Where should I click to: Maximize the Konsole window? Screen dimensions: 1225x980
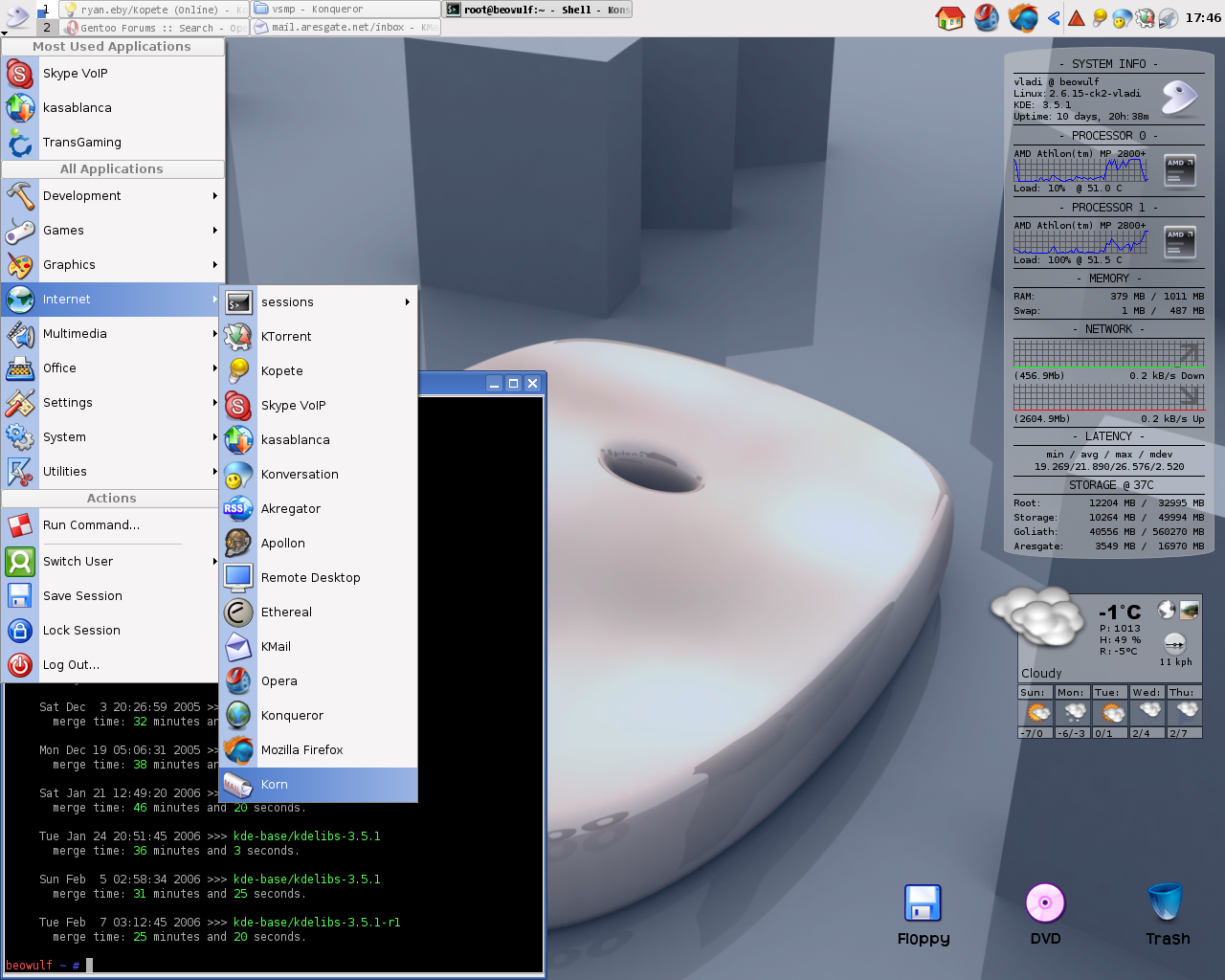click(x=513, y=384)
